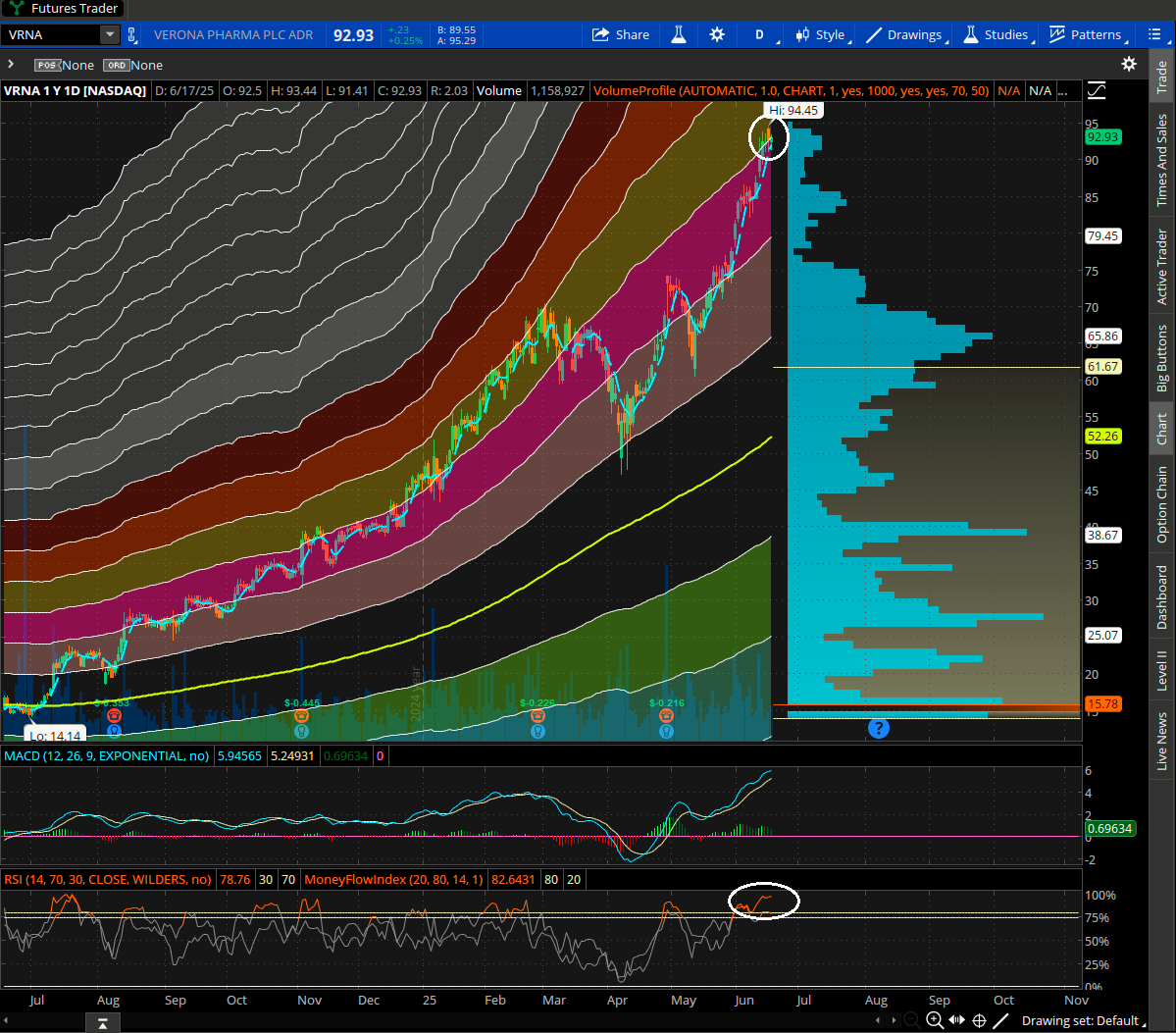
Task: Click the yellow 52.26 price axis label
Action: click(1102, 436)
